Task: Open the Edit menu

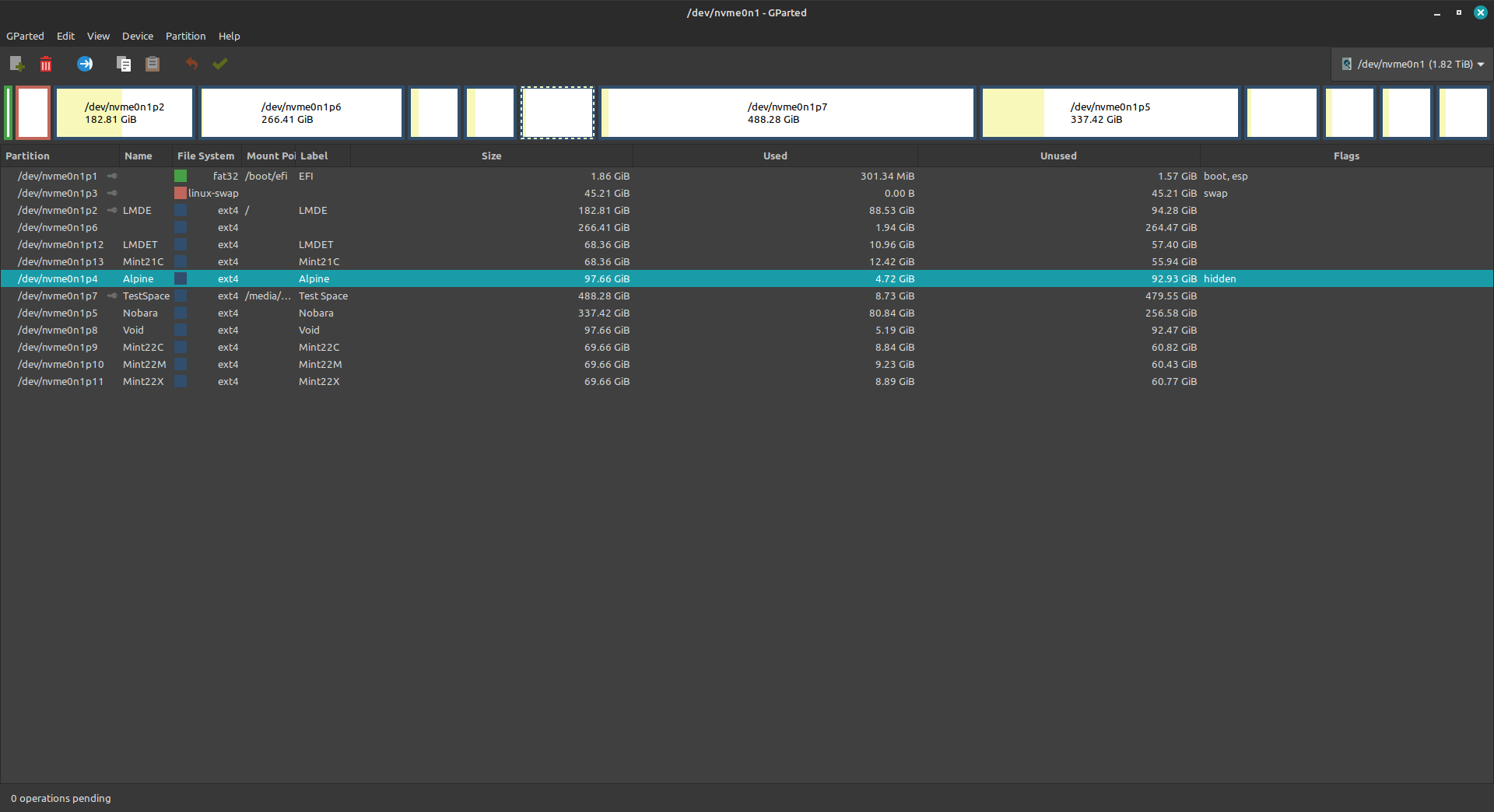Action: click(x=65, y=36)
